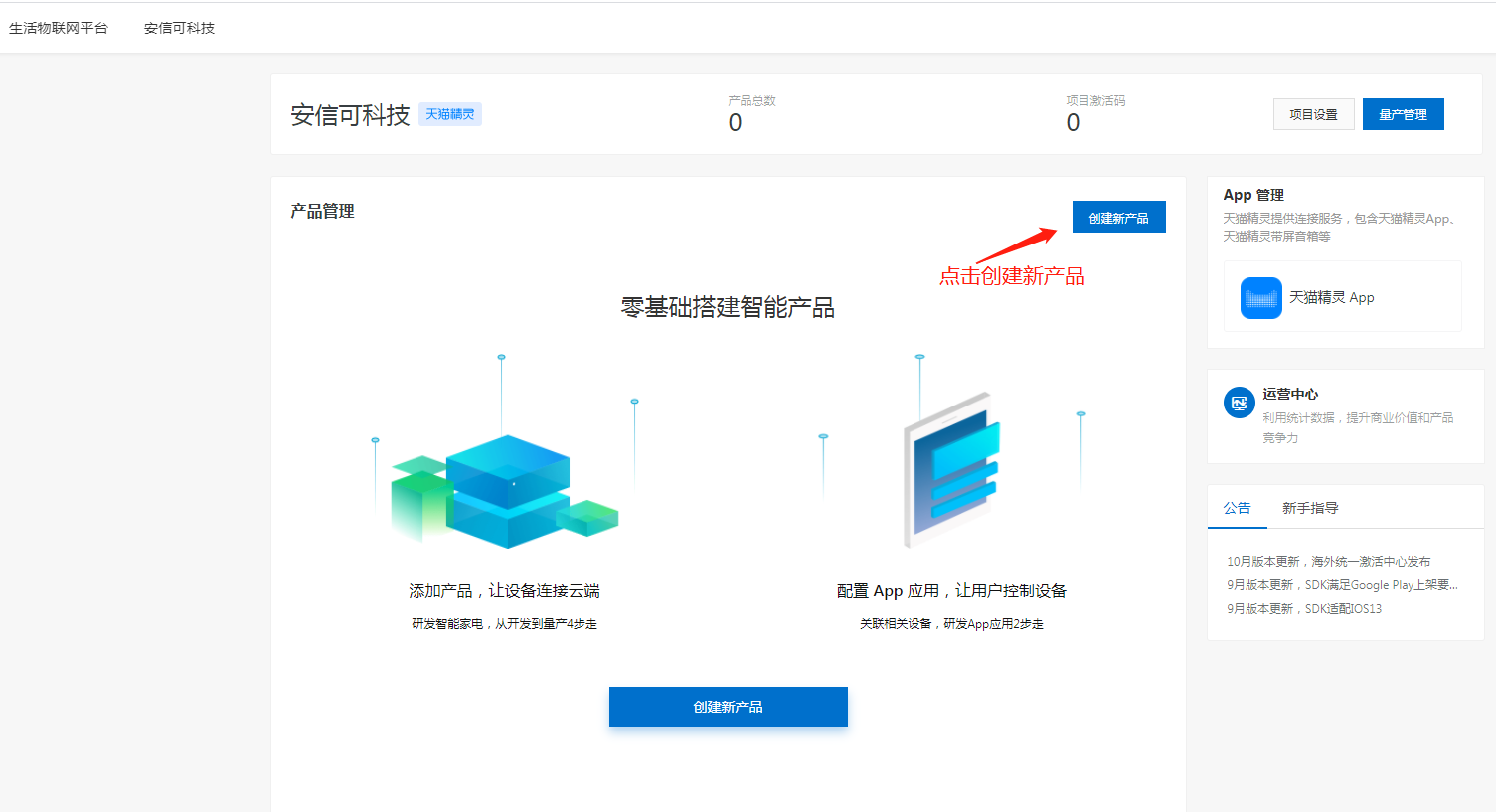Click text 研发智能家电，从开发到量产4步走

(504, 624)
